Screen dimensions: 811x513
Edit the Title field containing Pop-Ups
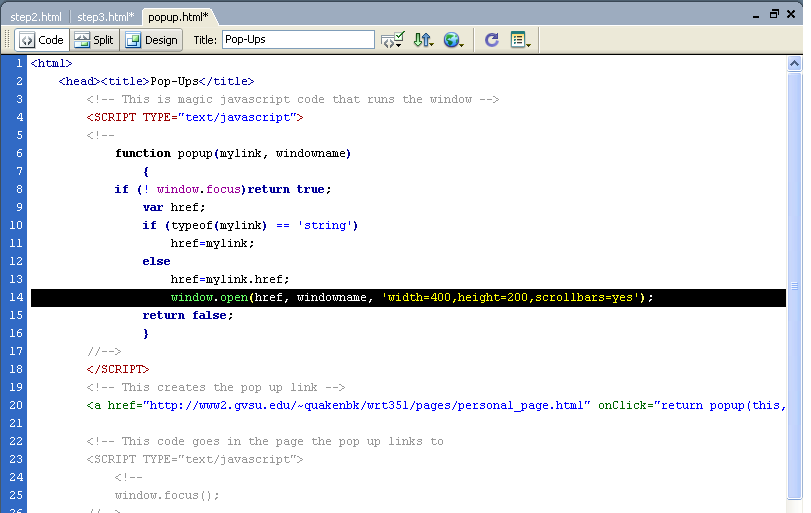(x=298, y=40)
